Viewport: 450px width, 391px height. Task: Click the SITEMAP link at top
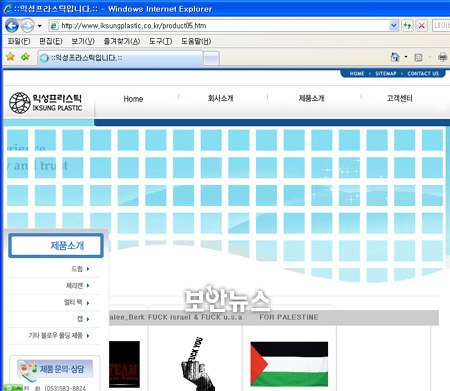tap(386, 74)
